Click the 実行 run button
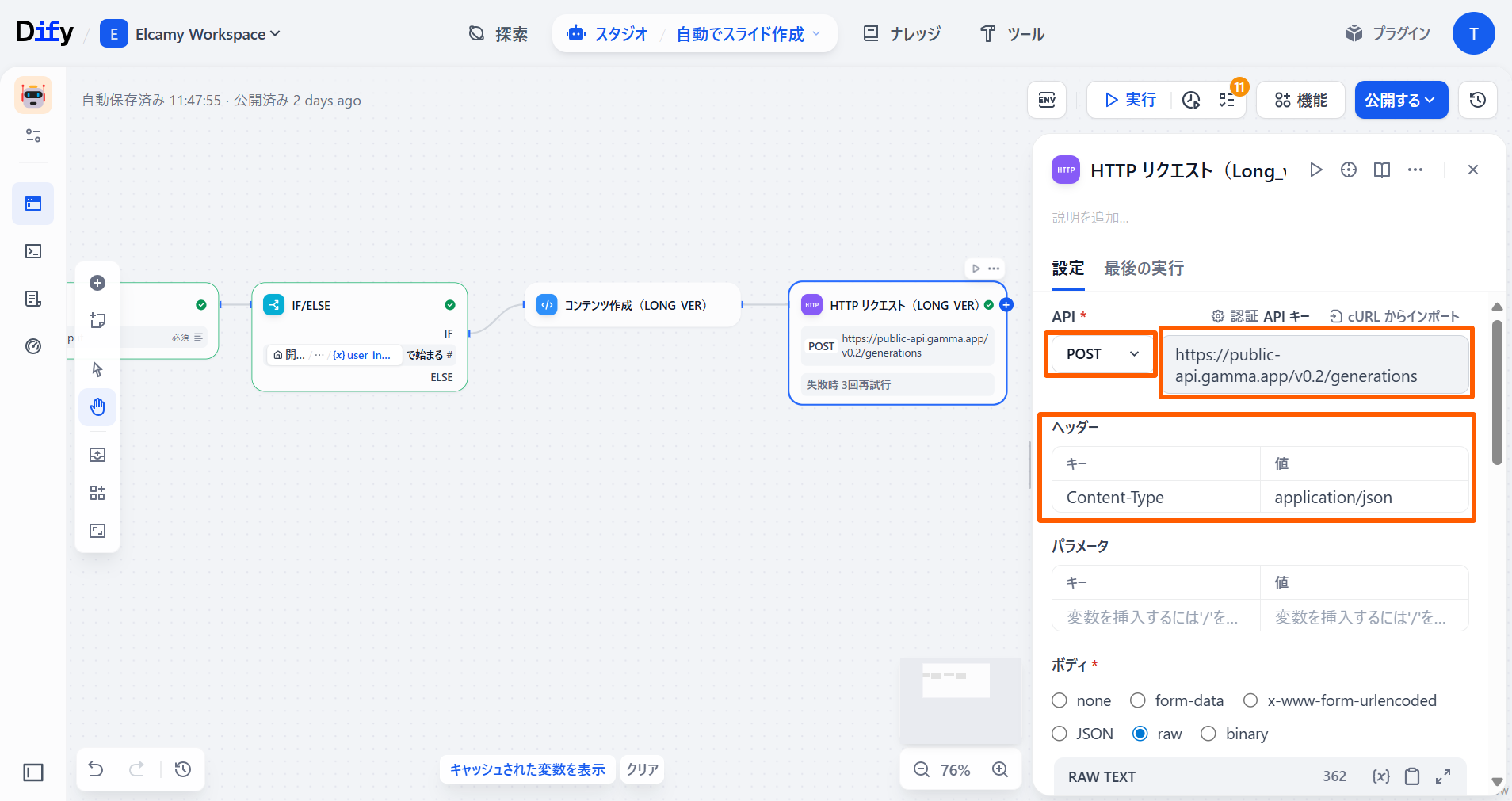 [x=1130, y=100]
